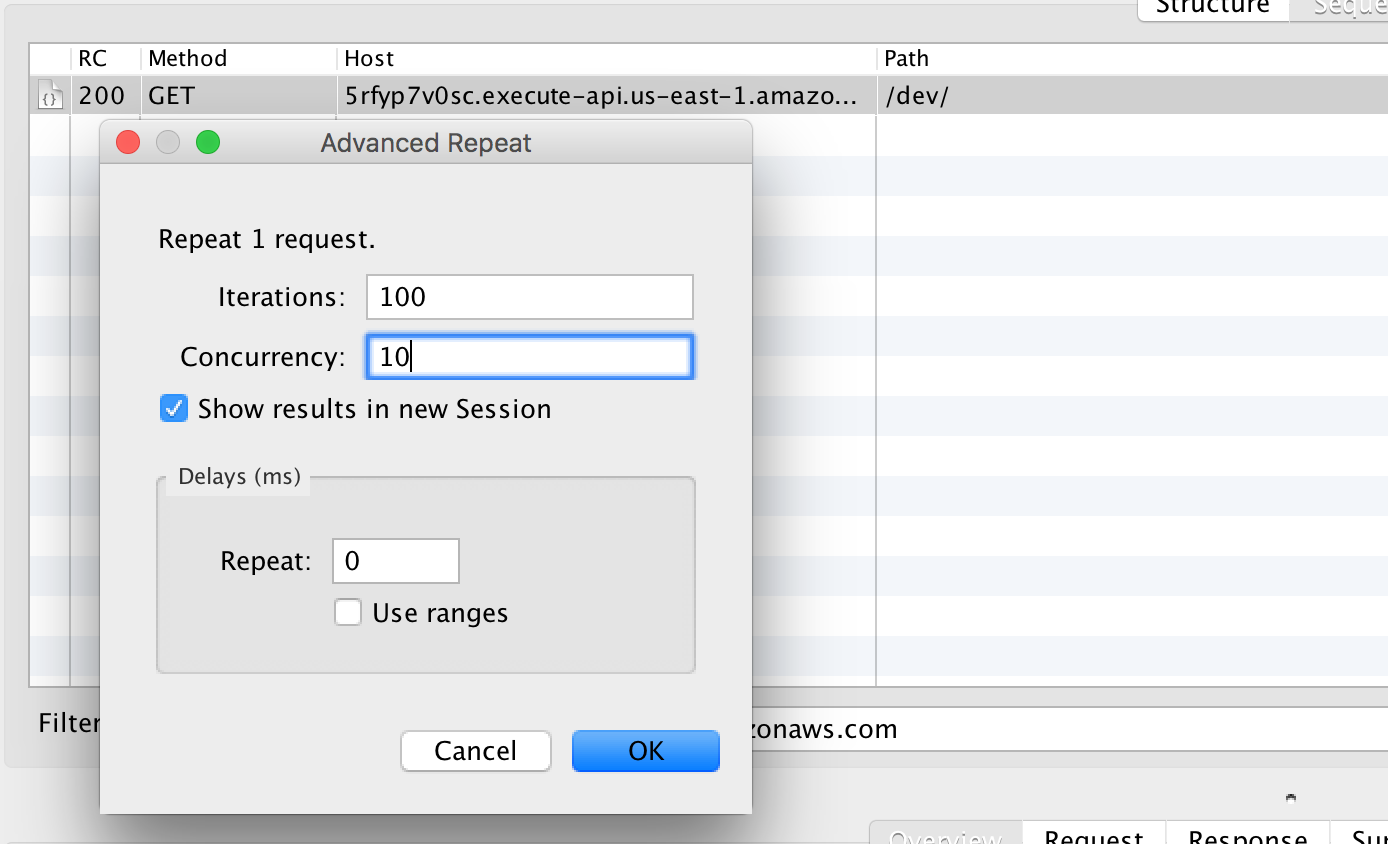Click the small divider handle above the Response tab
Image resolution: width=1388 pixels, height=844 pixels.
pos(1291,798)
